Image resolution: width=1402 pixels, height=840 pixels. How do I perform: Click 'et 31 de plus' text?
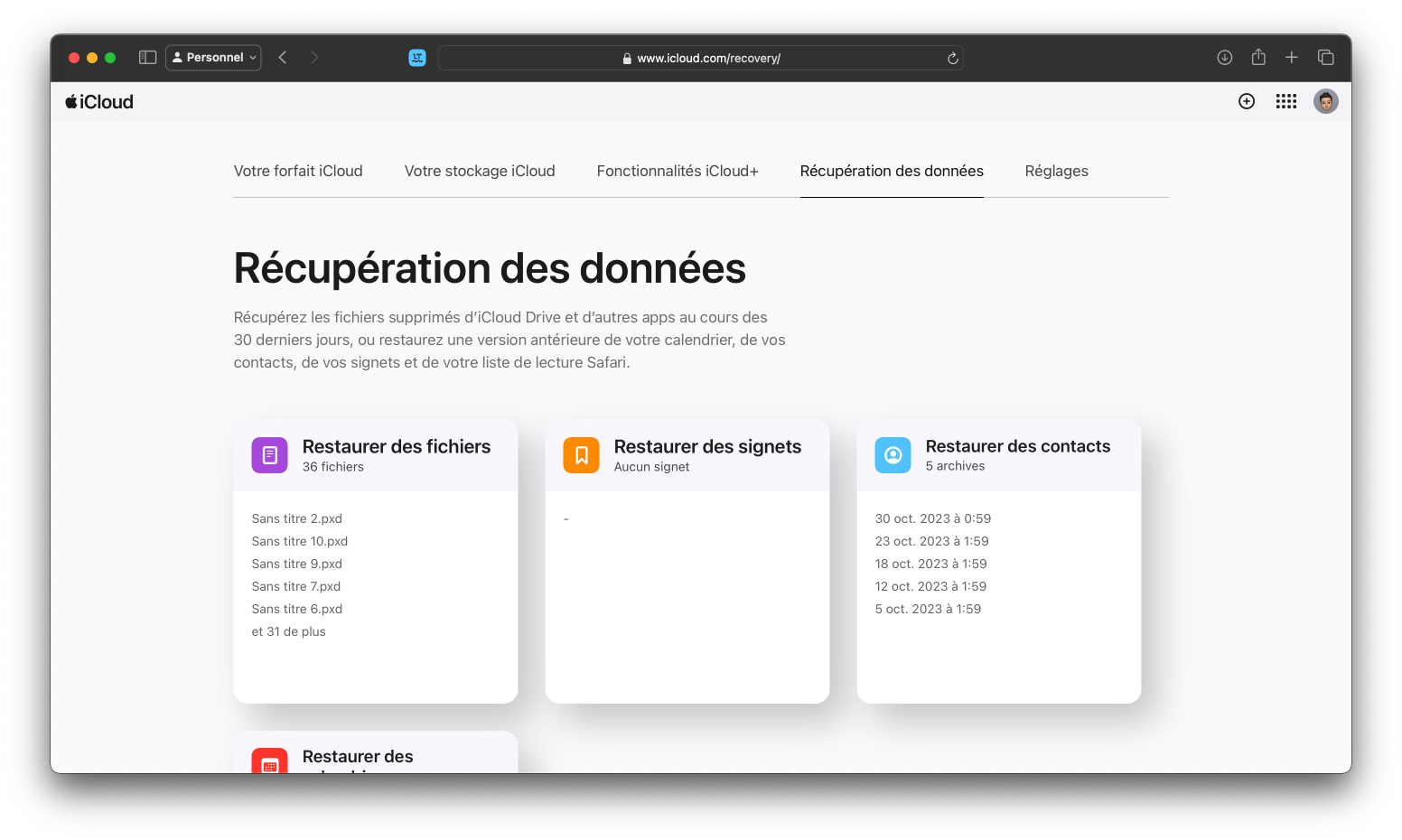click(289, 631)
